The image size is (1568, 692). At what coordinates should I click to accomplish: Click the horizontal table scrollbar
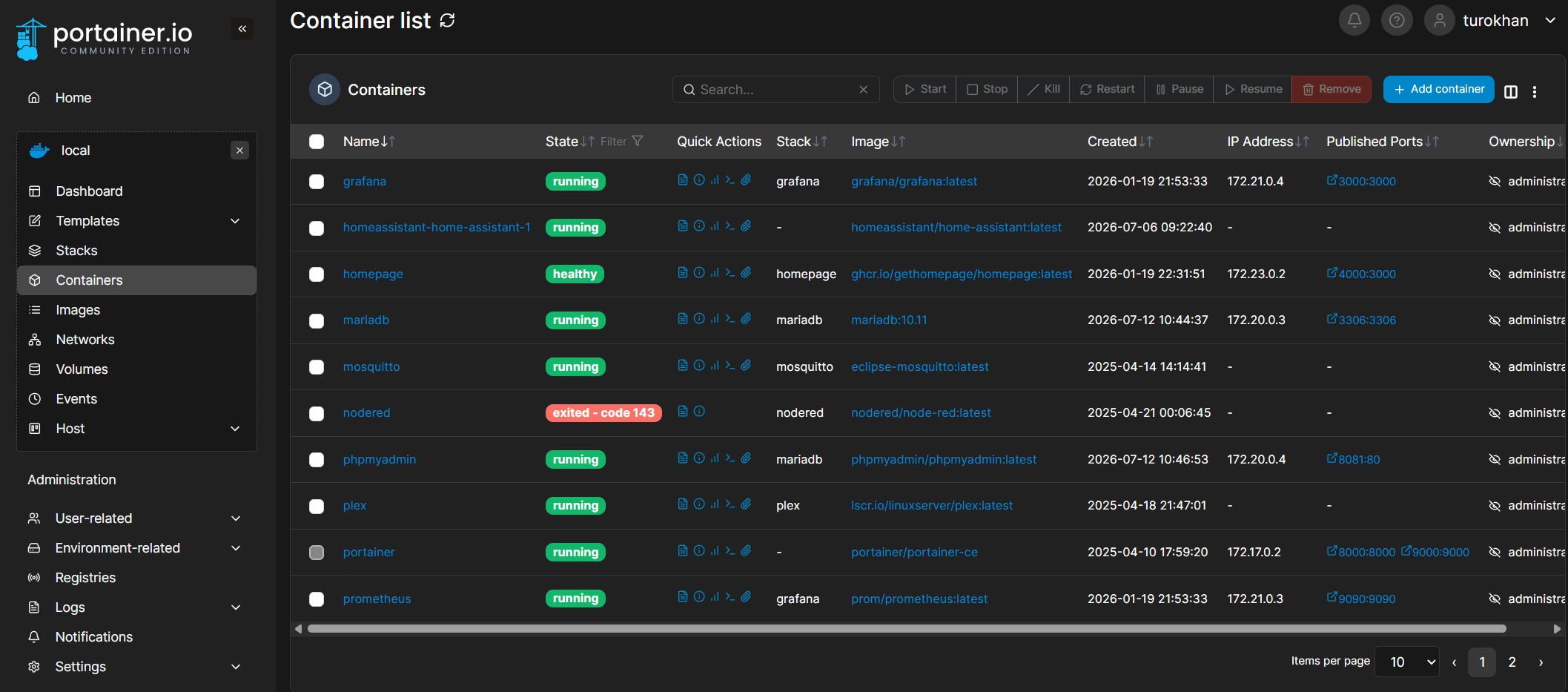(x=906, y=628)
